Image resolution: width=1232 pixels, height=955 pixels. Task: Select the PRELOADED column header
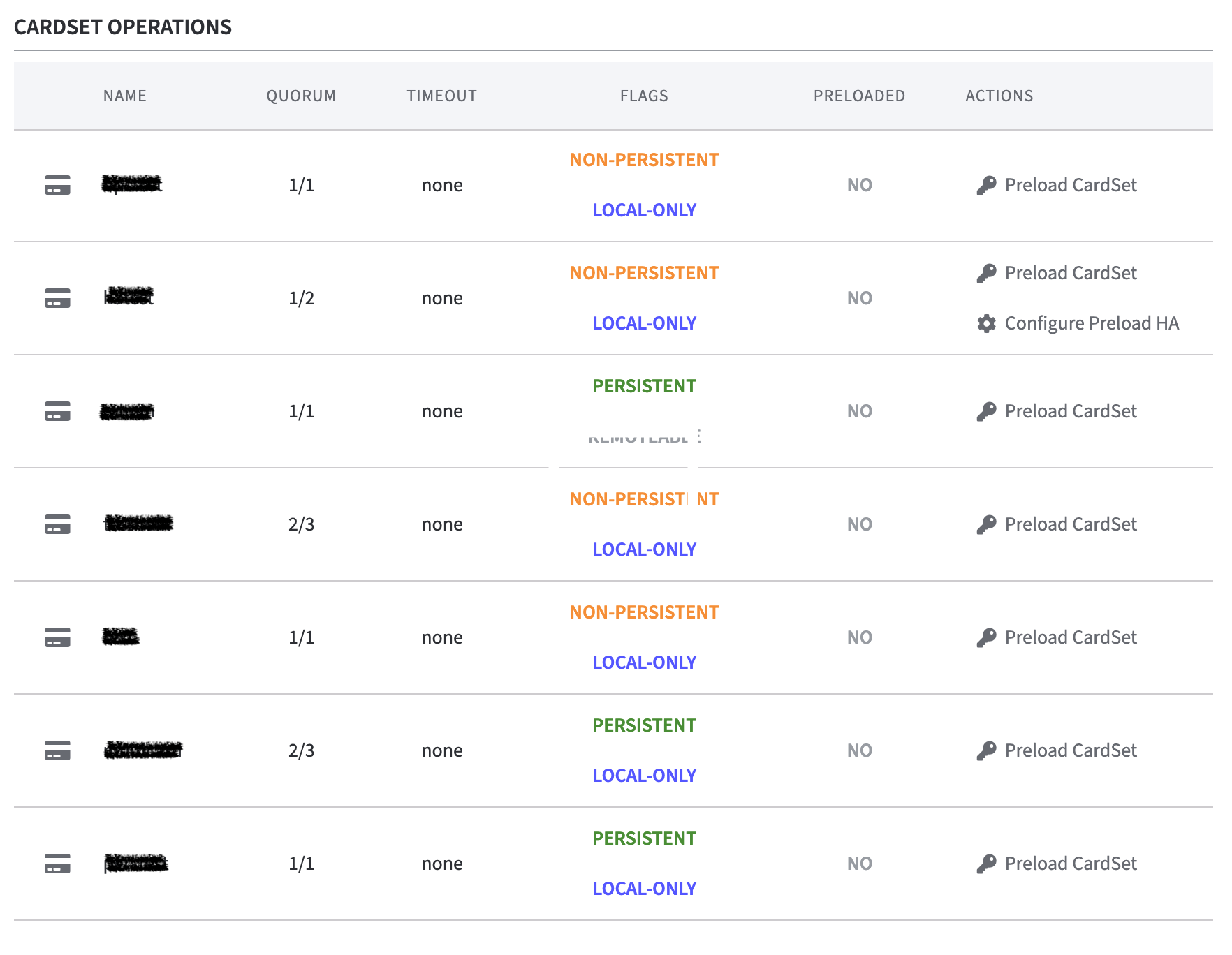(859, 96)
